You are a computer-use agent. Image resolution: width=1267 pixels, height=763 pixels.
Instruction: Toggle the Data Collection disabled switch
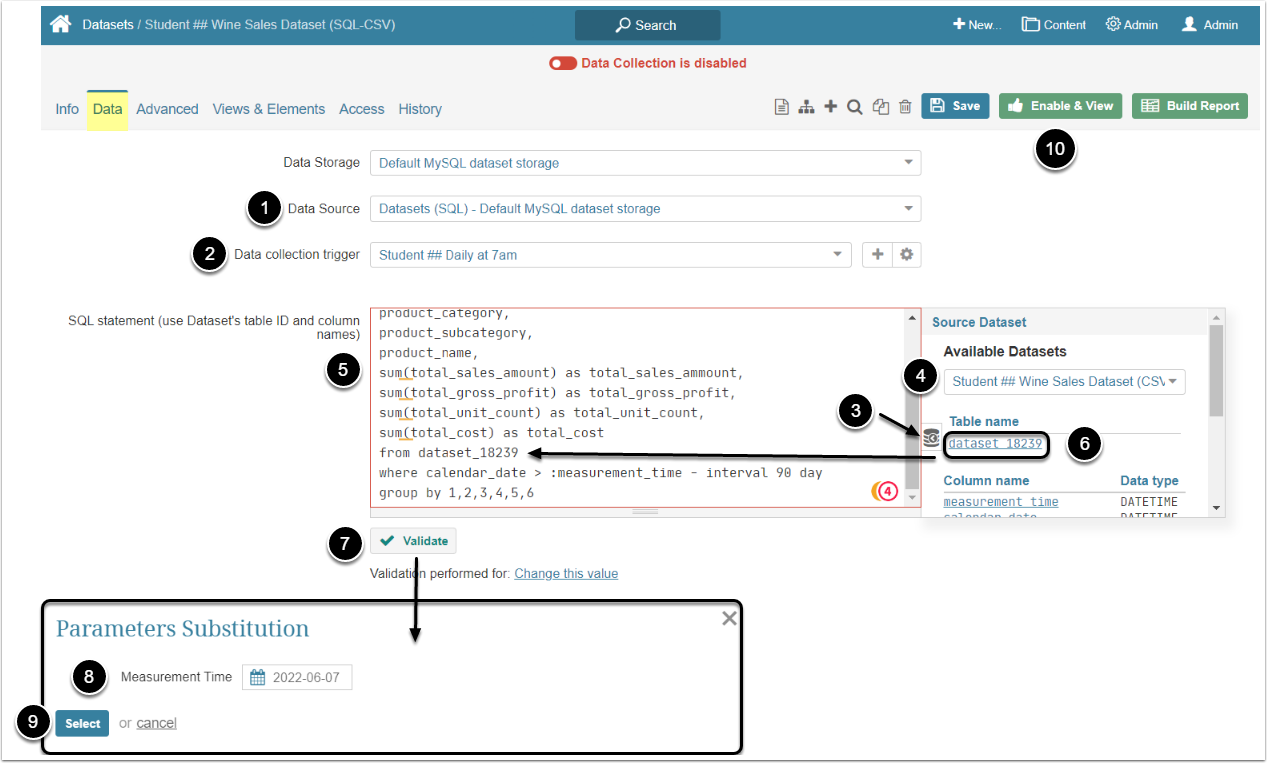pos(563,63)
